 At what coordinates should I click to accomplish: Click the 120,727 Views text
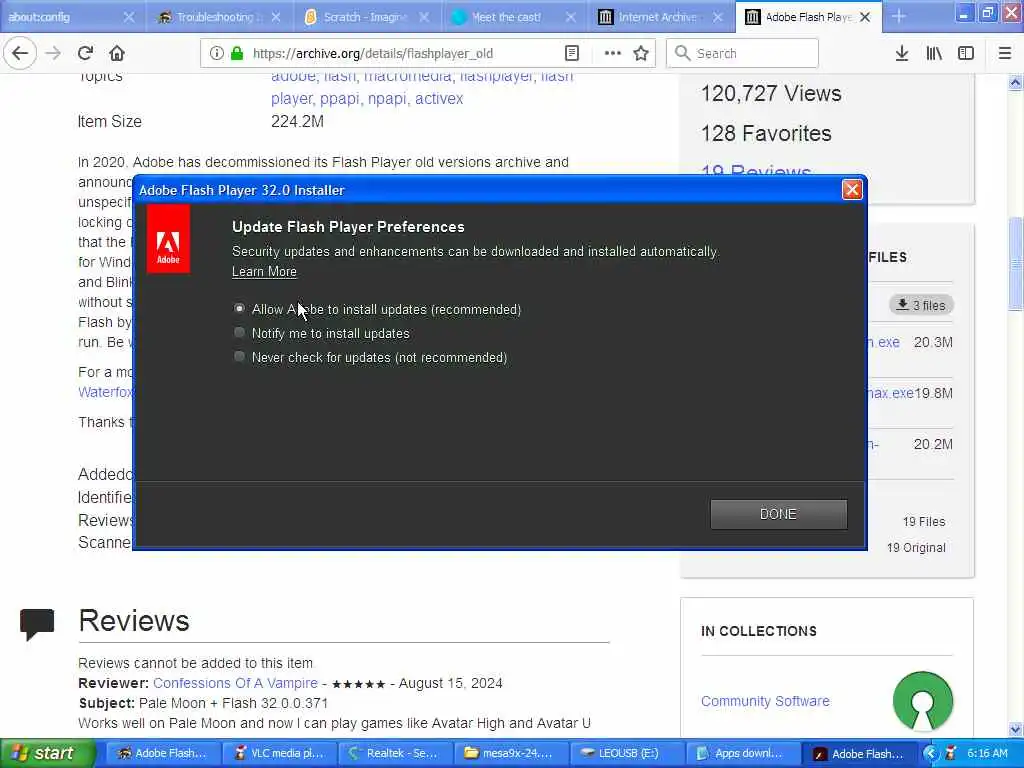click(x=771, y=93)
